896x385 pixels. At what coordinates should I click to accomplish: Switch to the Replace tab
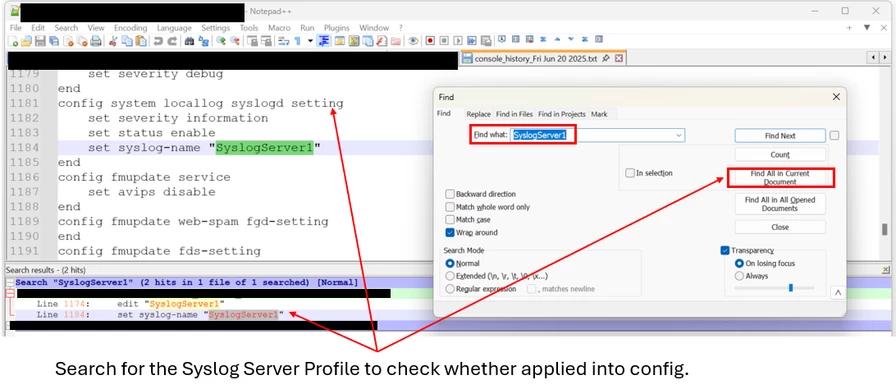click(479, 114)
